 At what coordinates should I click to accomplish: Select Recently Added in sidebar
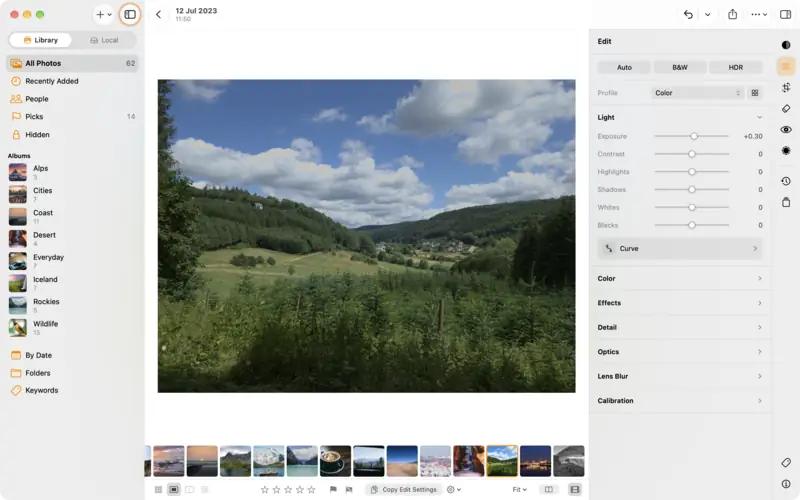pos(72,81)
